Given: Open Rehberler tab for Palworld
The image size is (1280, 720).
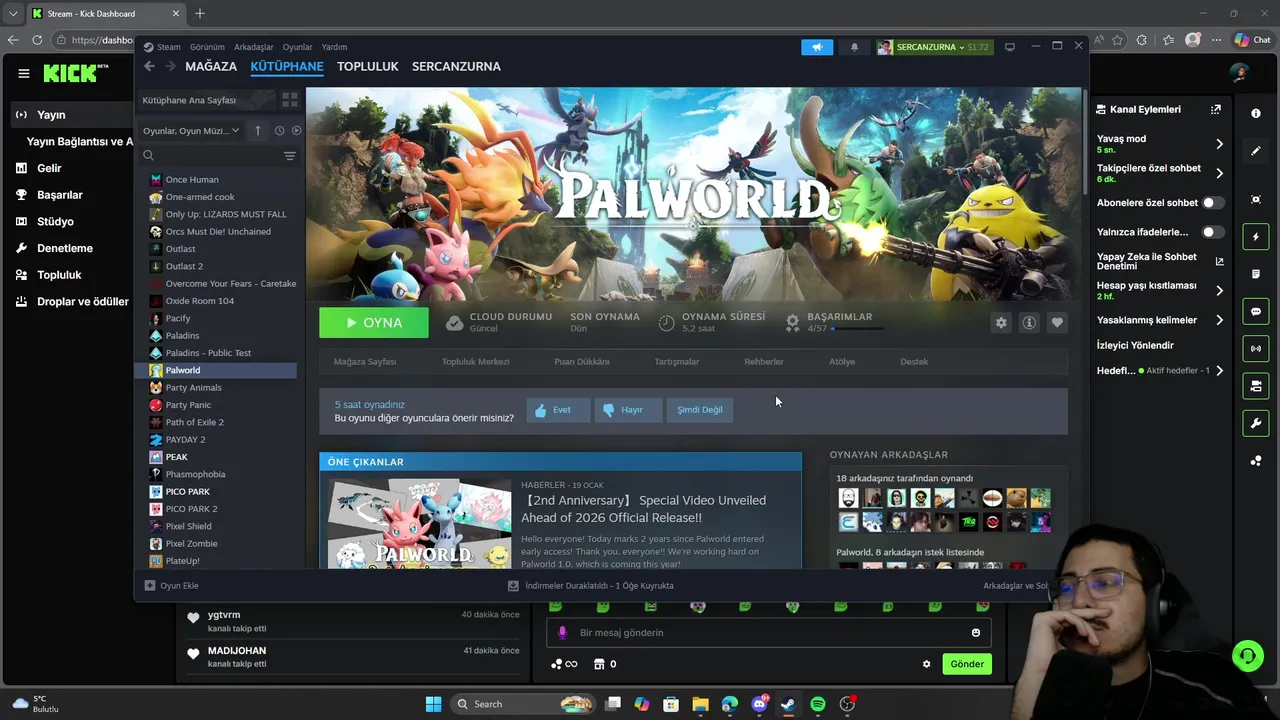Looking at the screenshot, I should point(764,362).
